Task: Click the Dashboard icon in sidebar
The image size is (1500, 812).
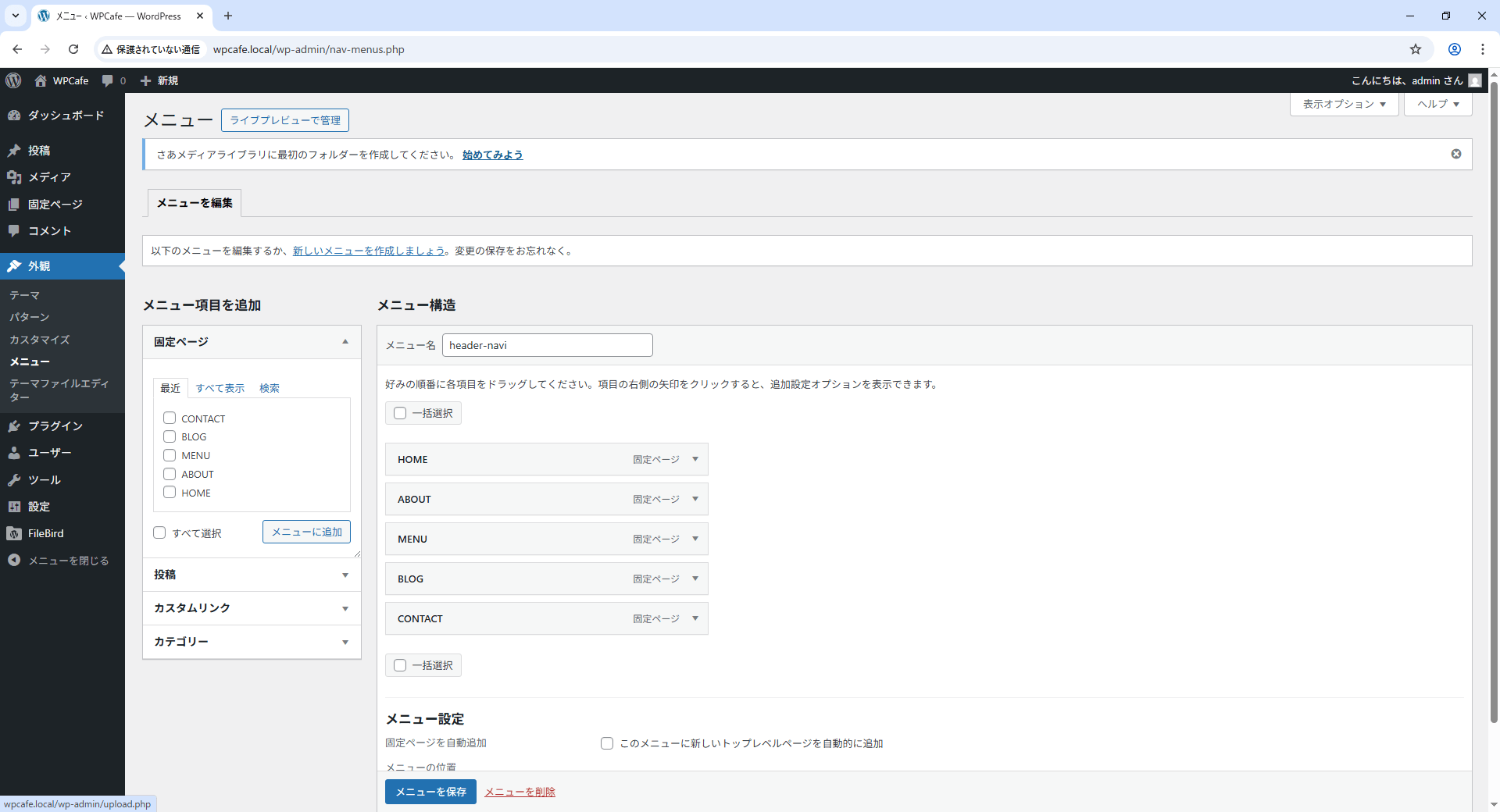Action: pyautogui.click(x=14, y=116)
